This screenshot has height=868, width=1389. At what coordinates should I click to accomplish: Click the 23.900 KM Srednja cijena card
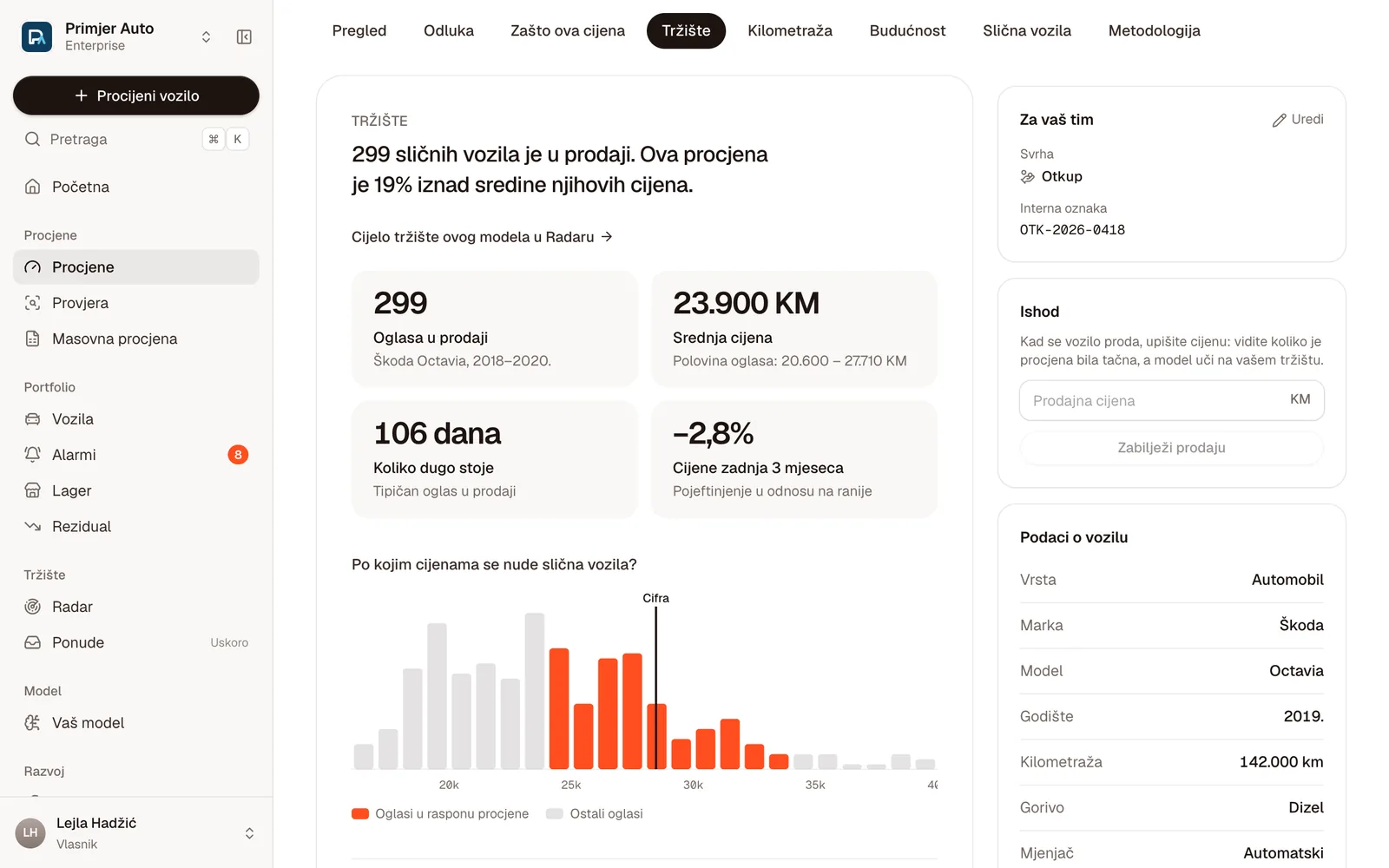click(794, 329)
